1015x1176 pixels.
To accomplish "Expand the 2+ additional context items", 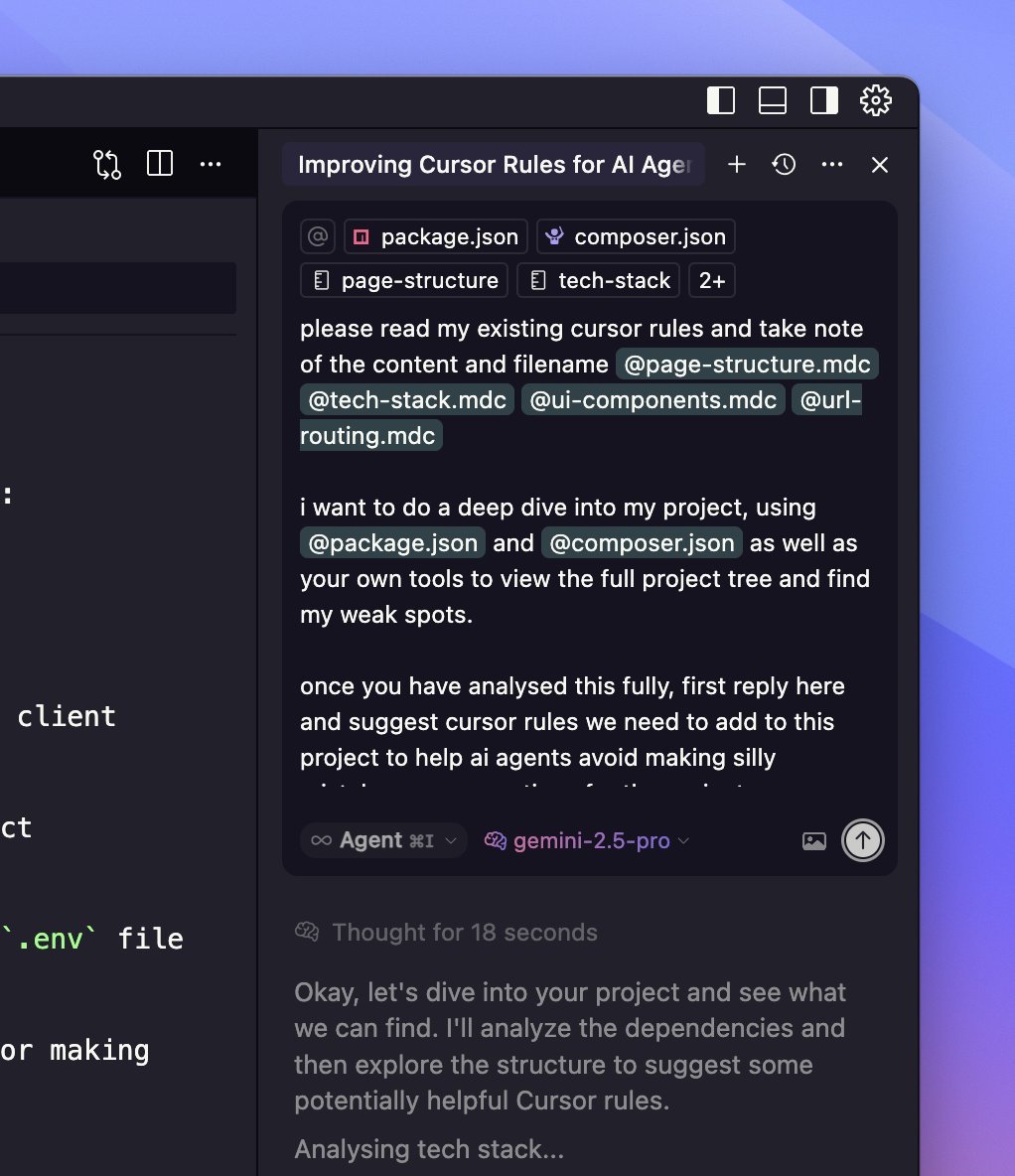I will click(712, 280).
